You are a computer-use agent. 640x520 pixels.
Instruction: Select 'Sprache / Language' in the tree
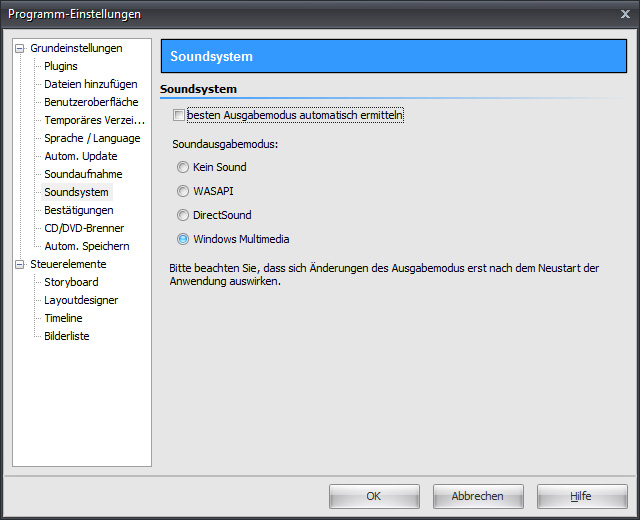[x=92, y=138]
